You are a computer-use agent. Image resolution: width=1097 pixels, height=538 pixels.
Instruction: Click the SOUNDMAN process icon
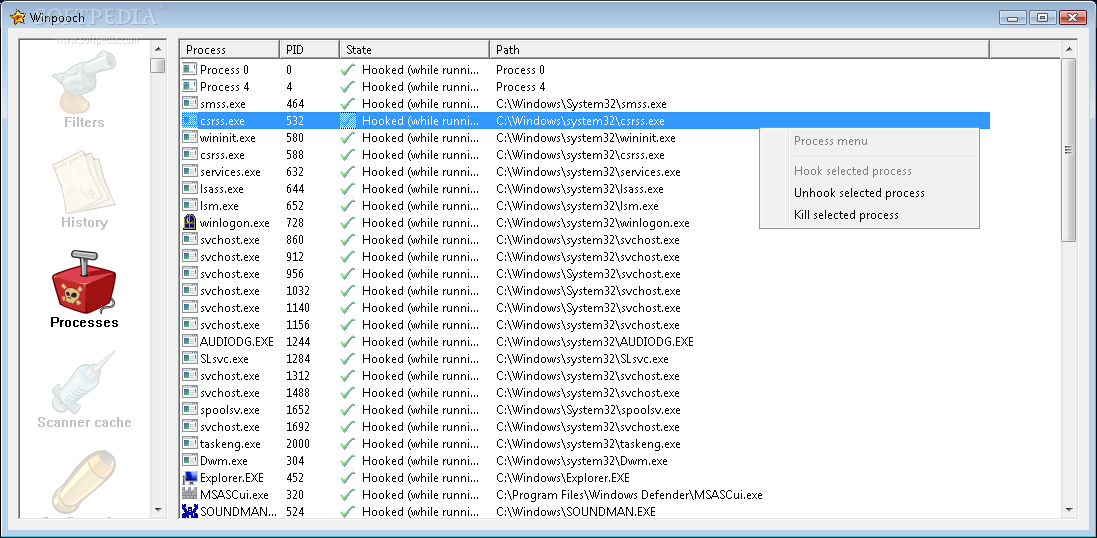190,511
